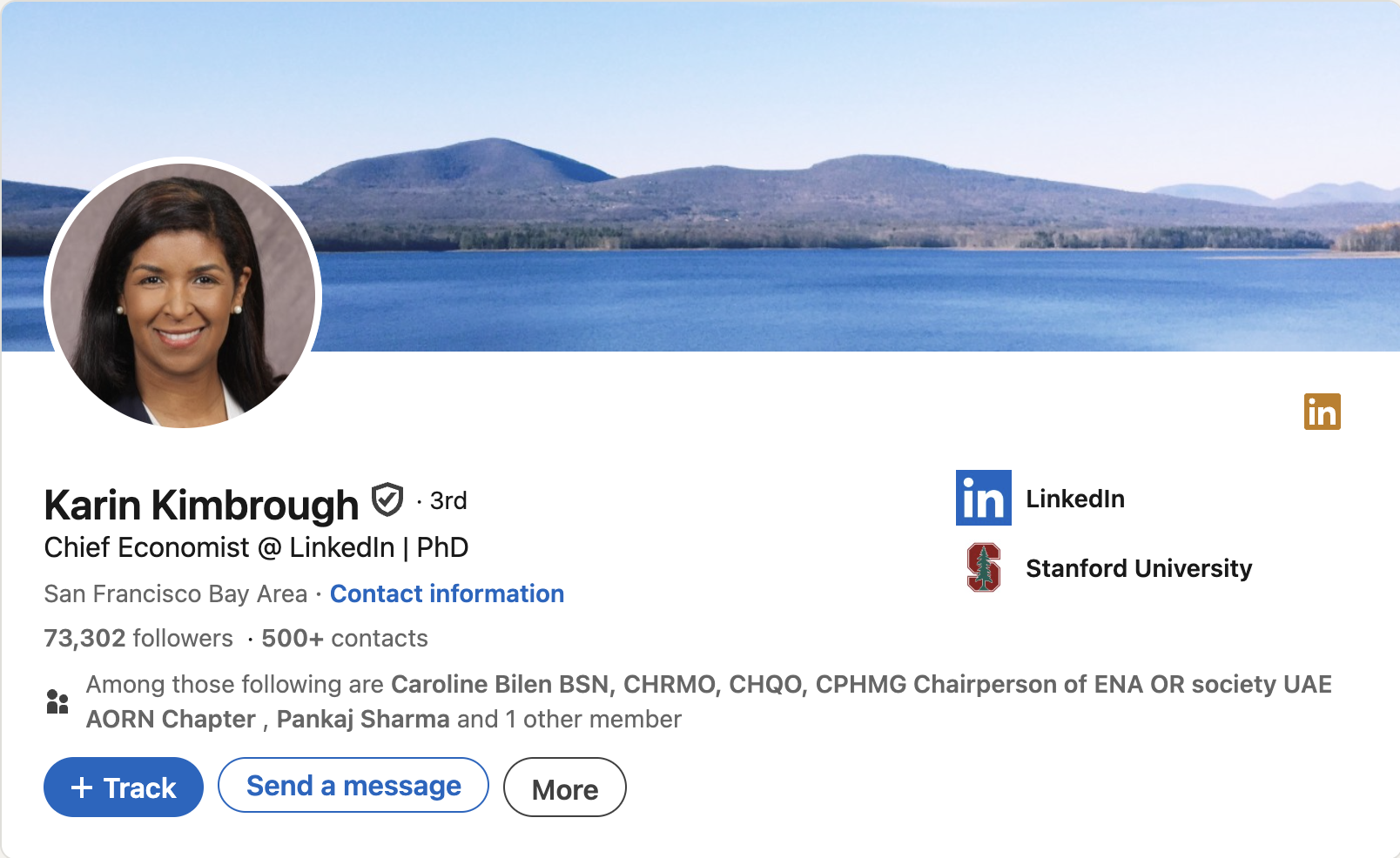View the 73,302 followers count

tap(138, 638)
